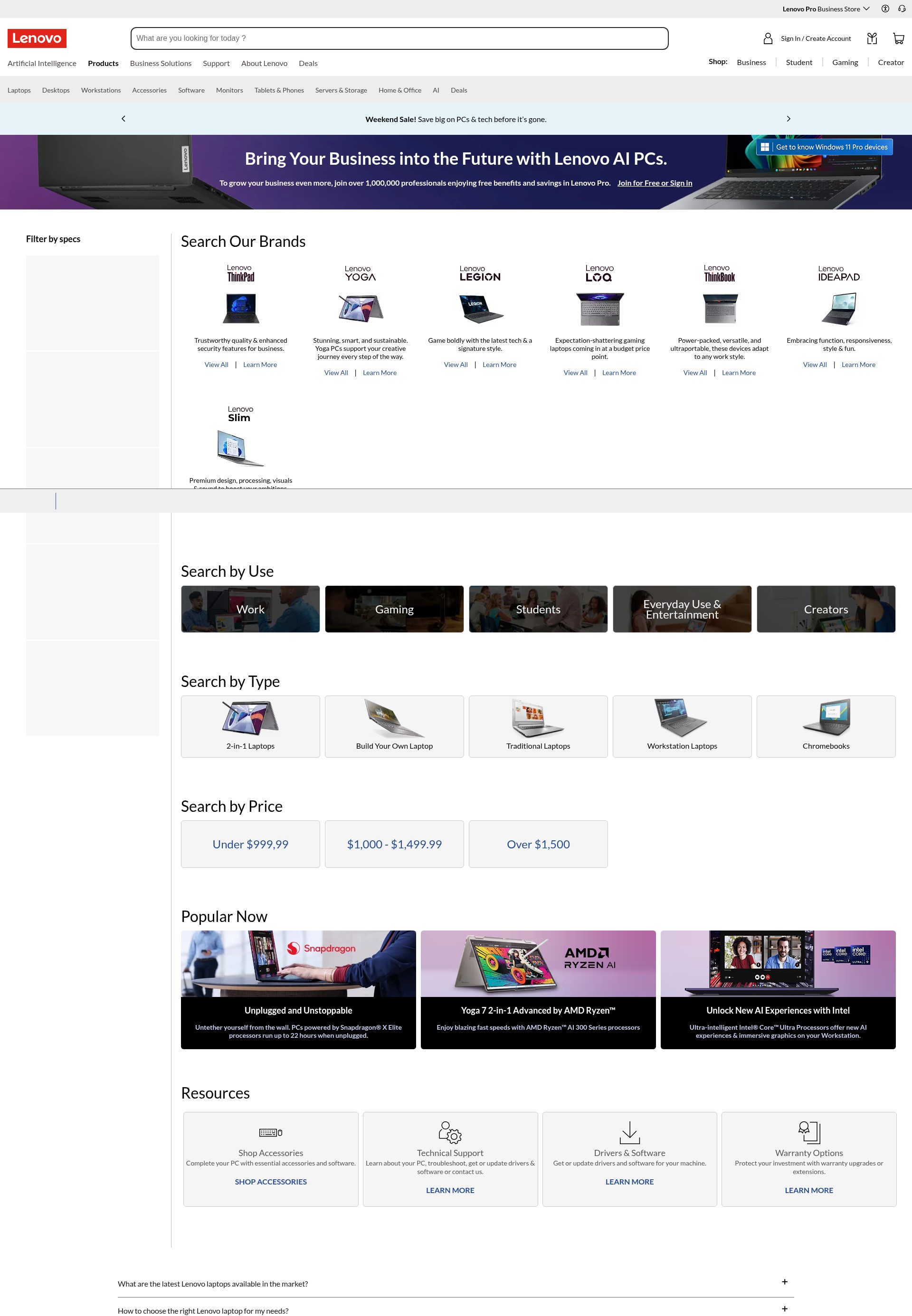This screenshot has width=912, height=1316.
Task: Open the Yoga 7 AMD Ryzen card
Action: 538,990
